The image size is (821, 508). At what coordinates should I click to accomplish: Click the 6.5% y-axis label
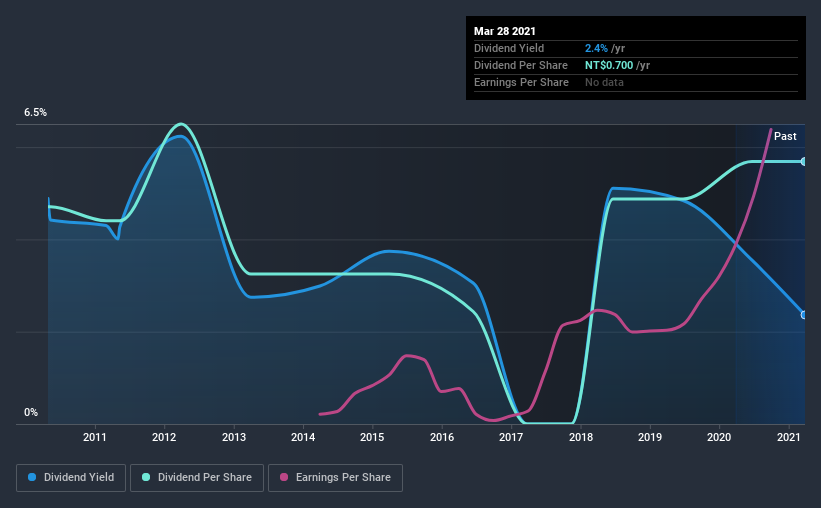pyautogui.click(x=35, y=113)
